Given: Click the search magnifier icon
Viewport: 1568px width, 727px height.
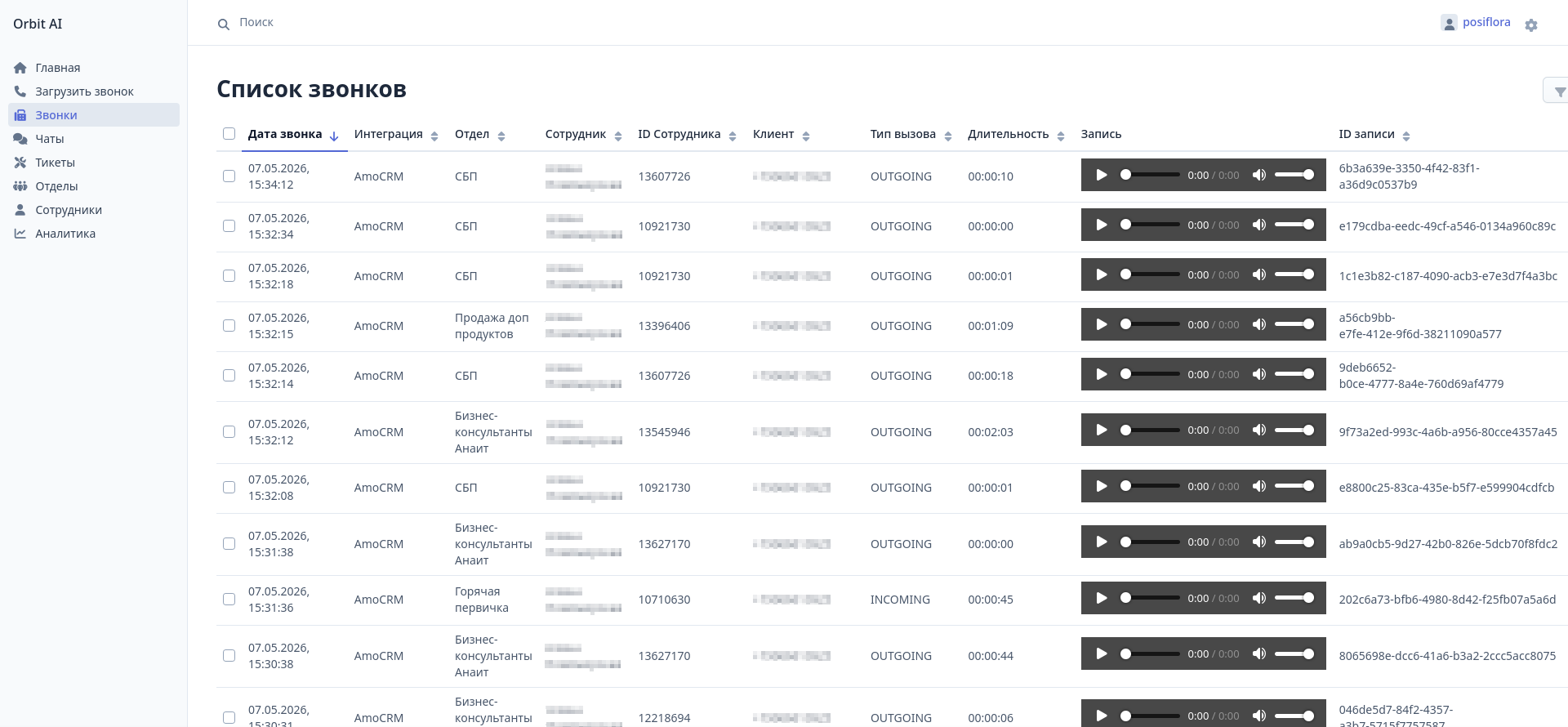Looking at the screenshot, I should click(224, 25).
